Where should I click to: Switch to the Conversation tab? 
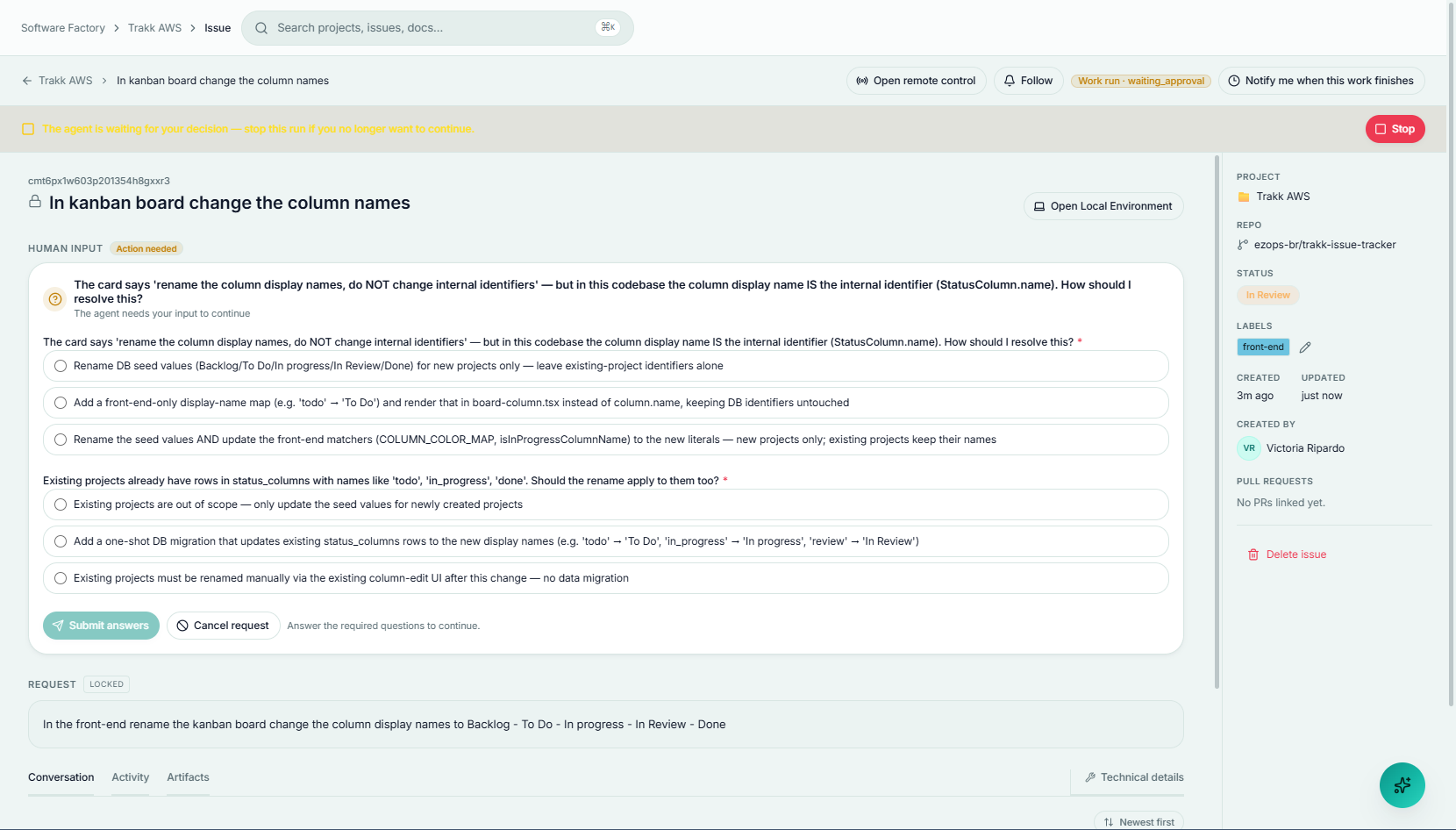point(61,777)
